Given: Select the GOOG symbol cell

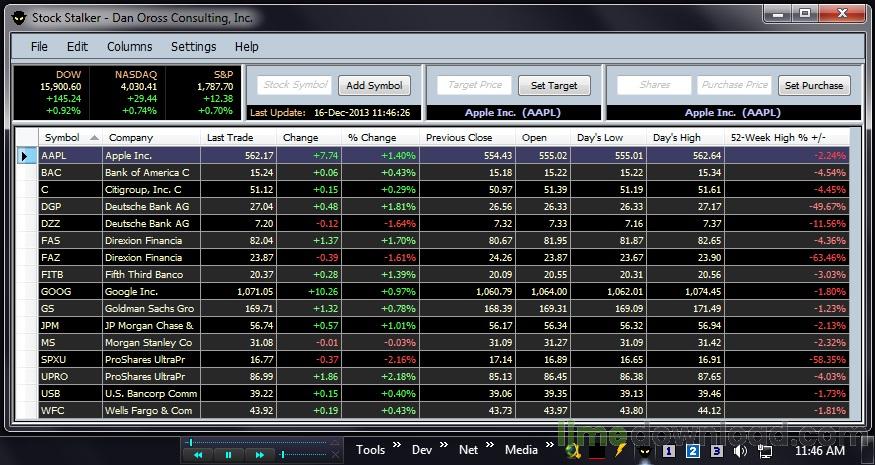Looking at the screenshot, I should click(x=70, y=291).
